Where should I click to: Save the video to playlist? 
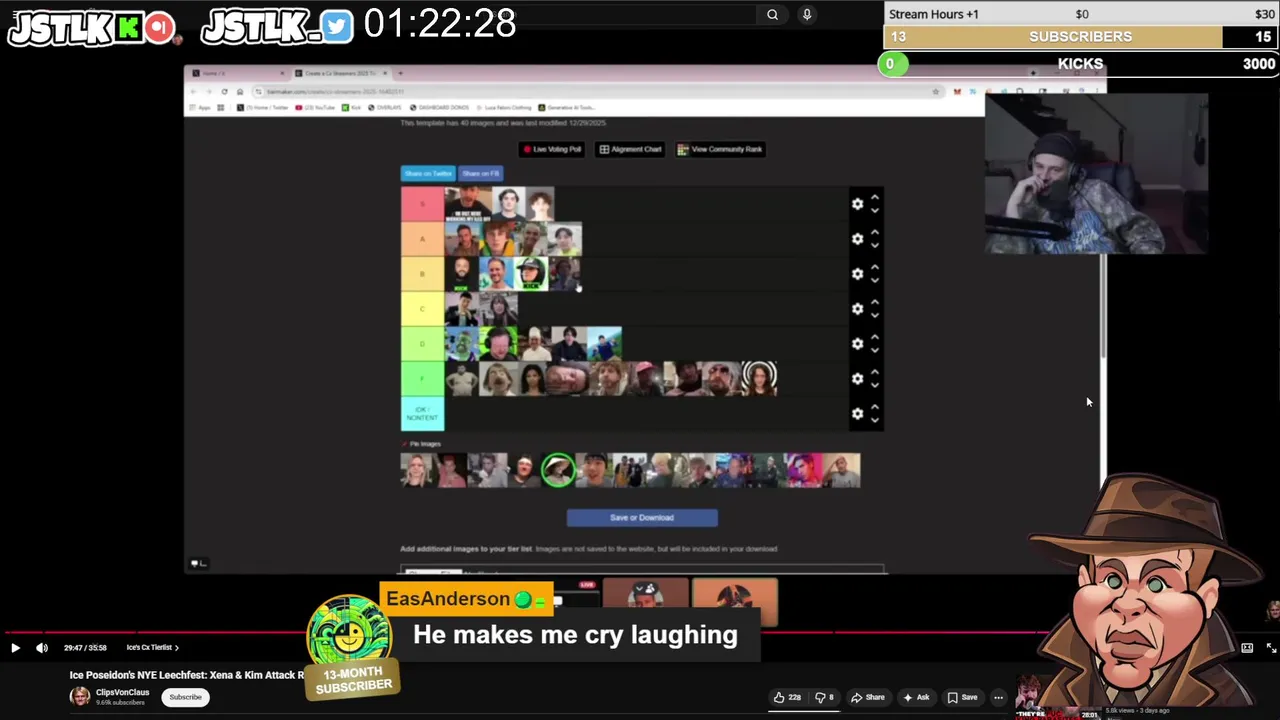[962, 697]
